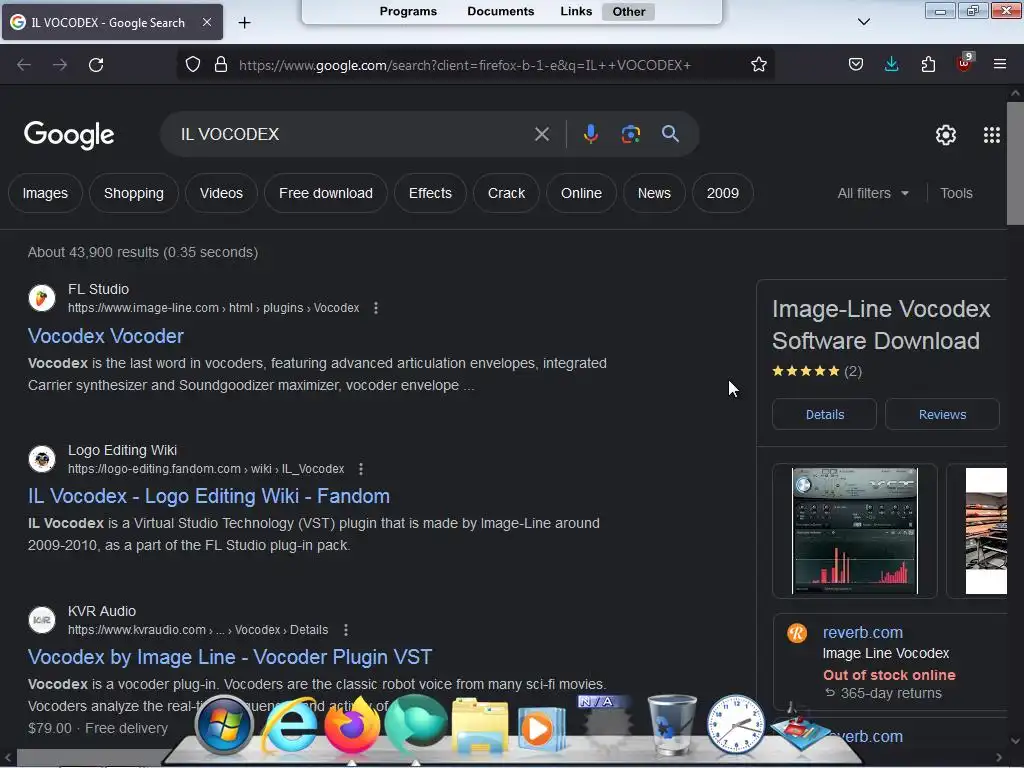1024x768 pixels.
Task: Open uBlock Origin extension icon
Action: 964,63
